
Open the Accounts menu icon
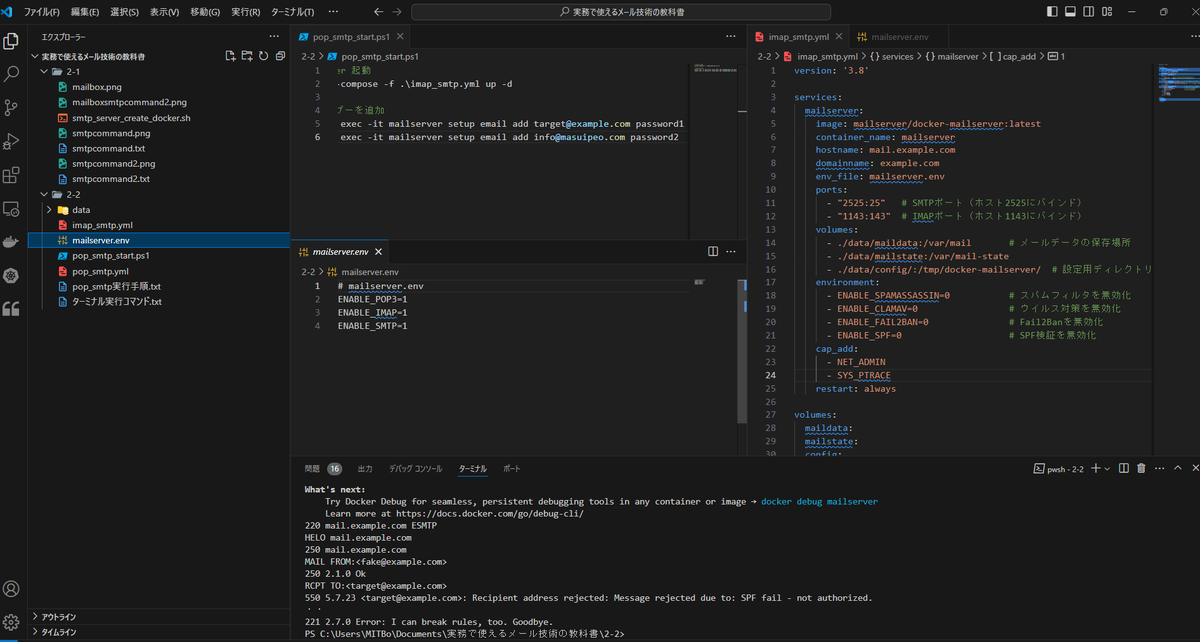(12, 589)
